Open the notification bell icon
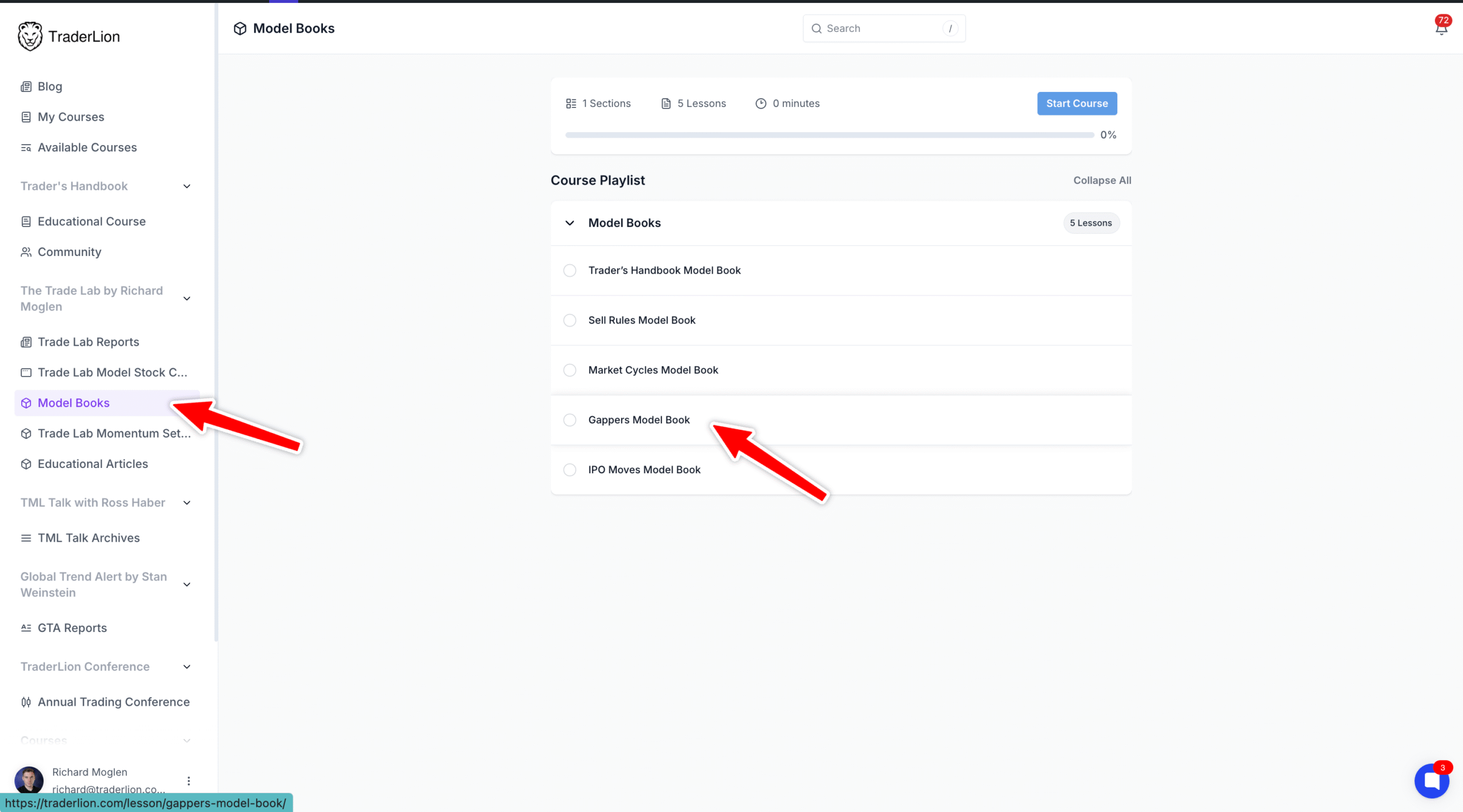 tap(1441, 27)
